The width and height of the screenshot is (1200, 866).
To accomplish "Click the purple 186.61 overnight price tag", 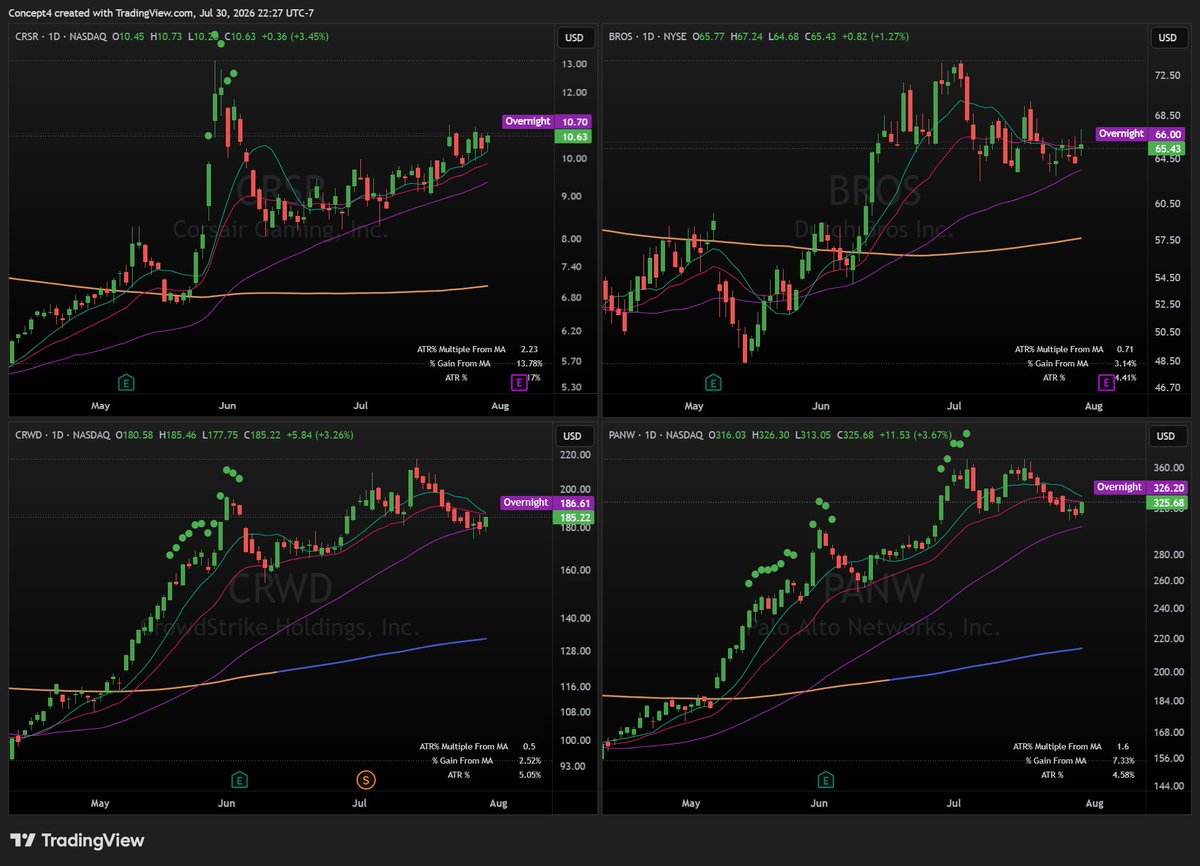I will (x=572, y=503).
